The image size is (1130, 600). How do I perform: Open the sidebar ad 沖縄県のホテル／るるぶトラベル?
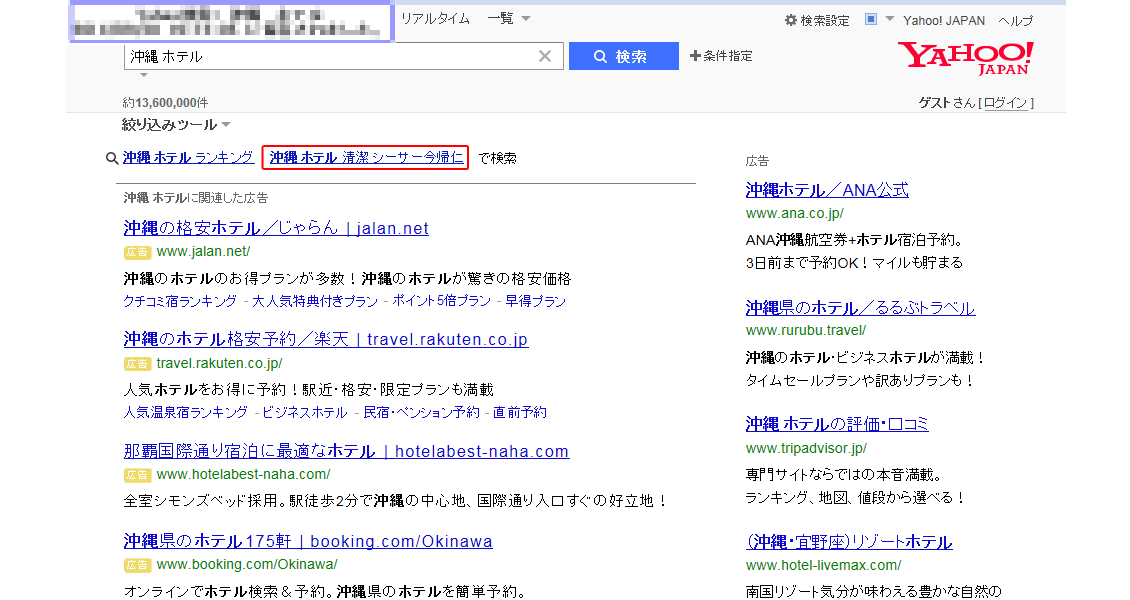(860, 308)
